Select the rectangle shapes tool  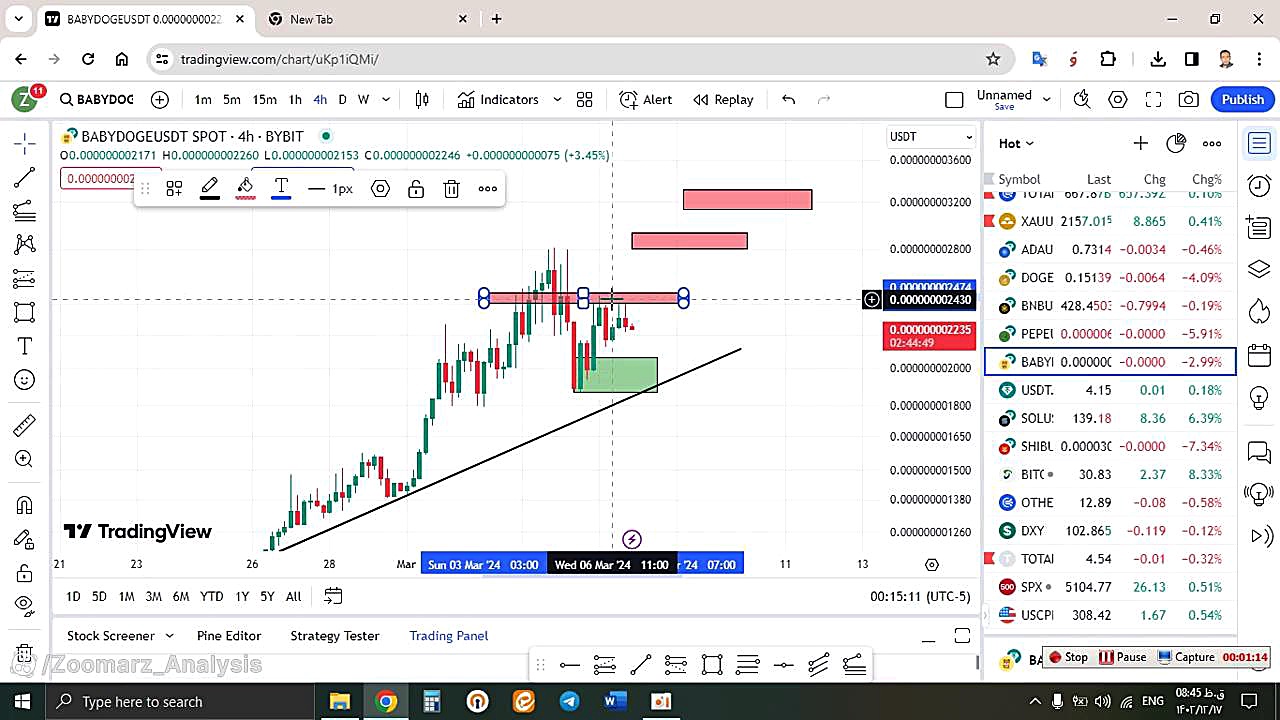tap(25, 312)
